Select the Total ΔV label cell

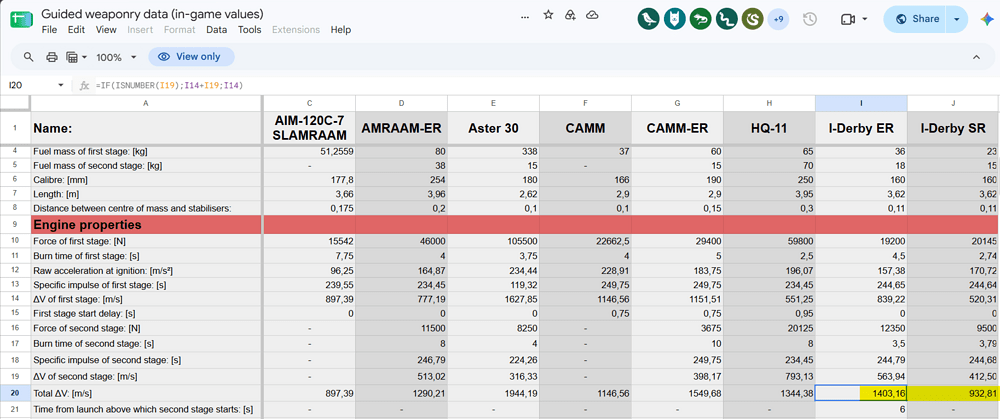click(x=146, y=393)
